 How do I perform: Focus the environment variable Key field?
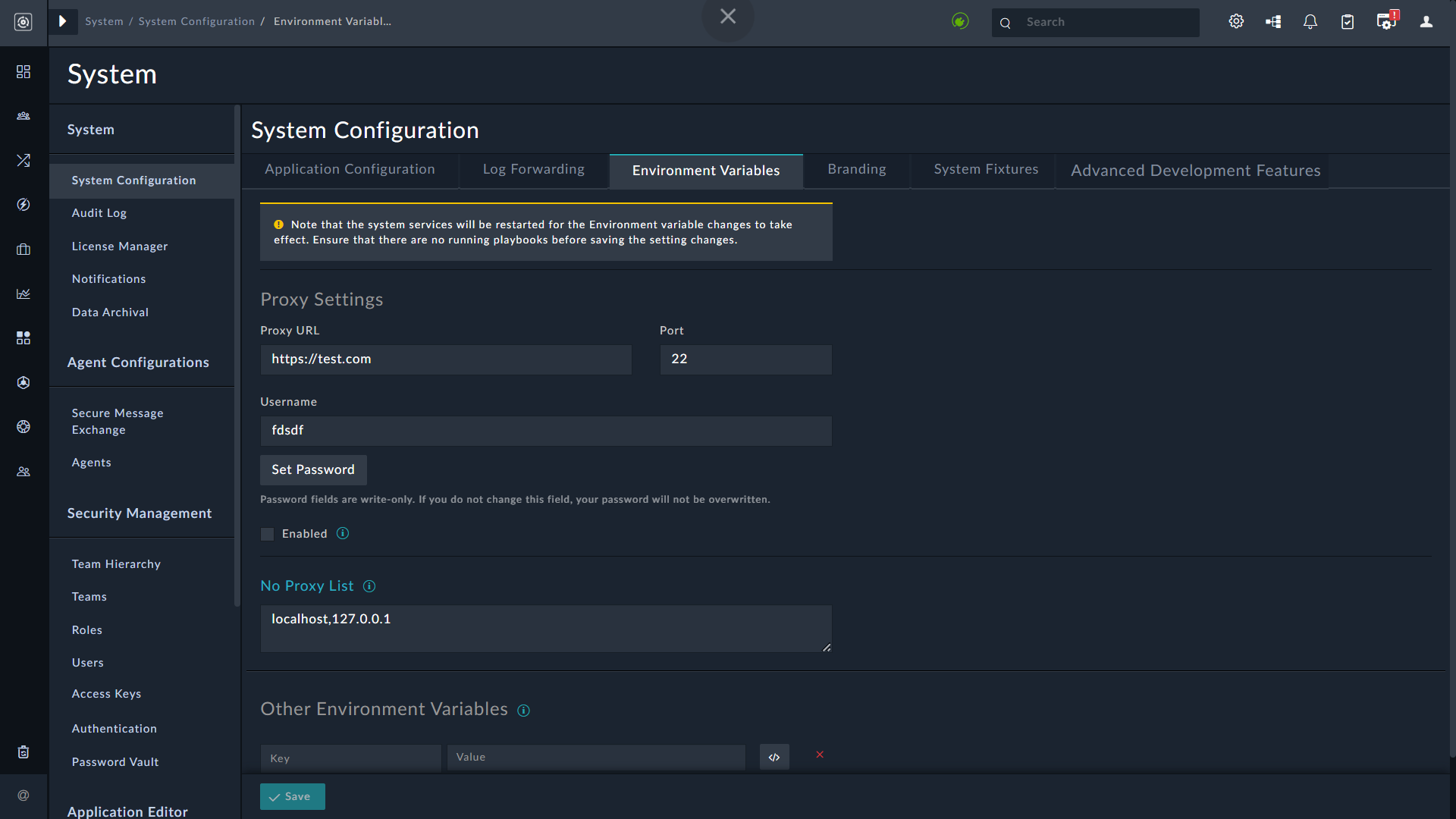tap(351, 758)
